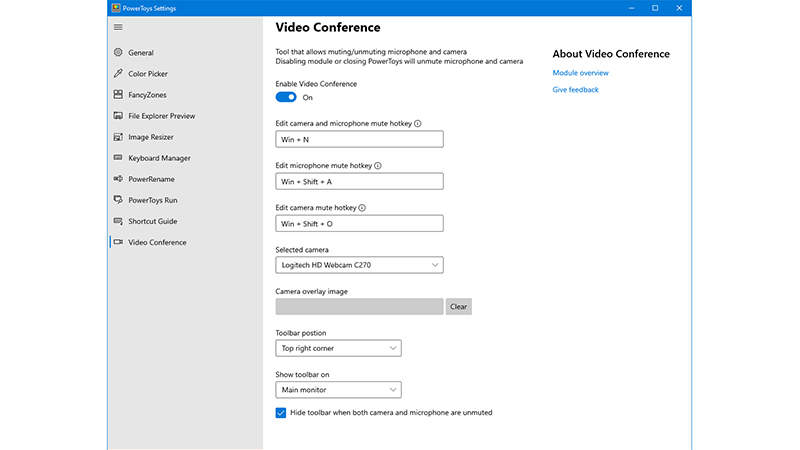800x450 pixels.
Task: Open the hamburger navigation menu
Action: (118, 27)
